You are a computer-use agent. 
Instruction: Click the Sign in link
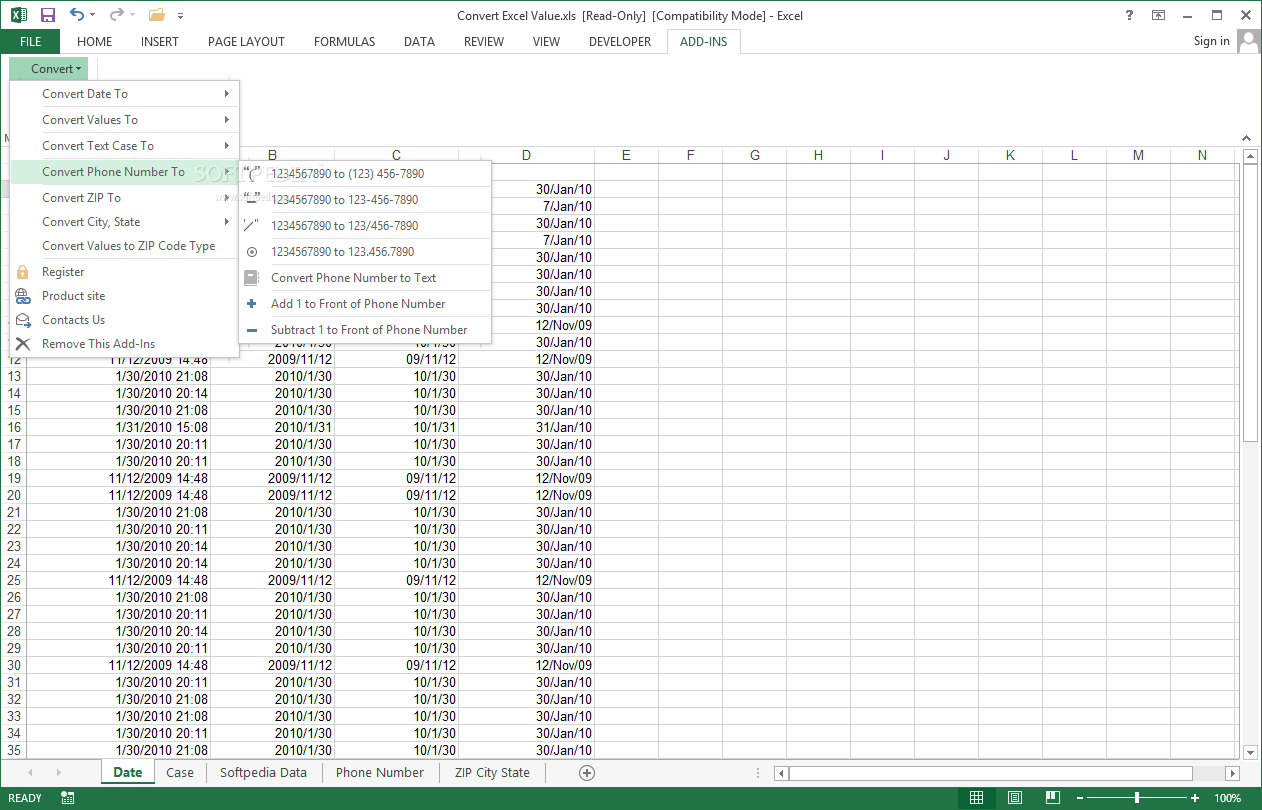tap(1211, 41)
